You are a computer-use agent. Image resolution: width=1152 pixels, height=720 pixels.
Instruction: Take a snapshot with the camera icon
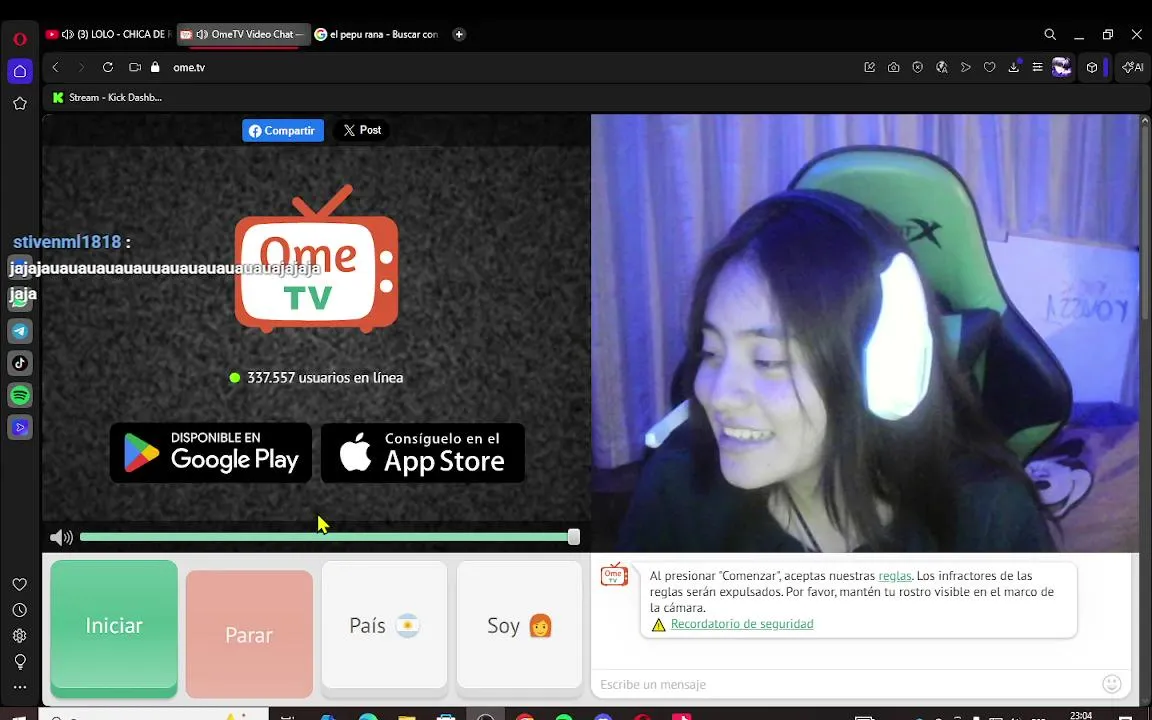coord(893,67)
